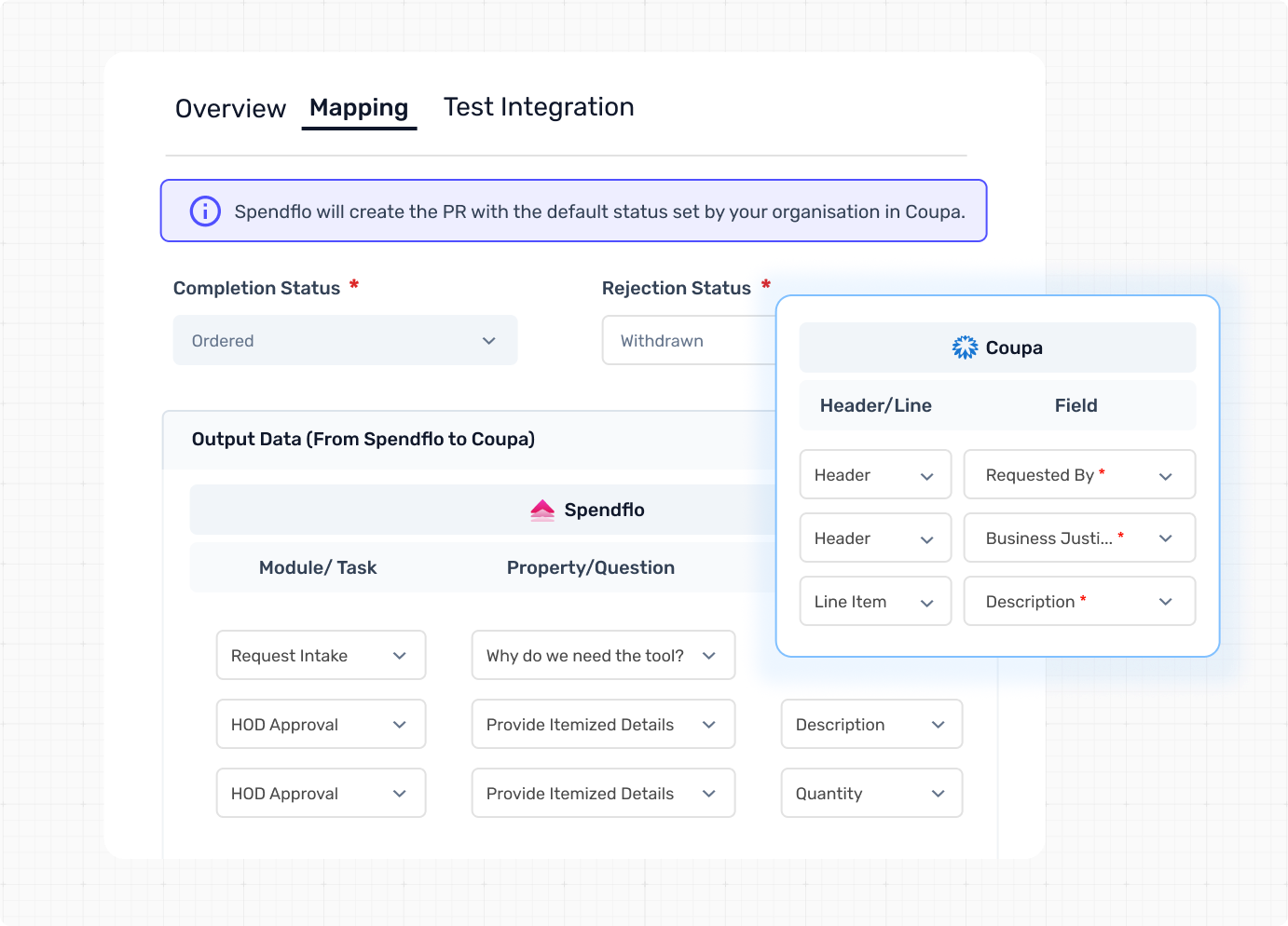The image size is (1288, 926).
Task: Click the info icon in the banner
Action: (205, 211)
